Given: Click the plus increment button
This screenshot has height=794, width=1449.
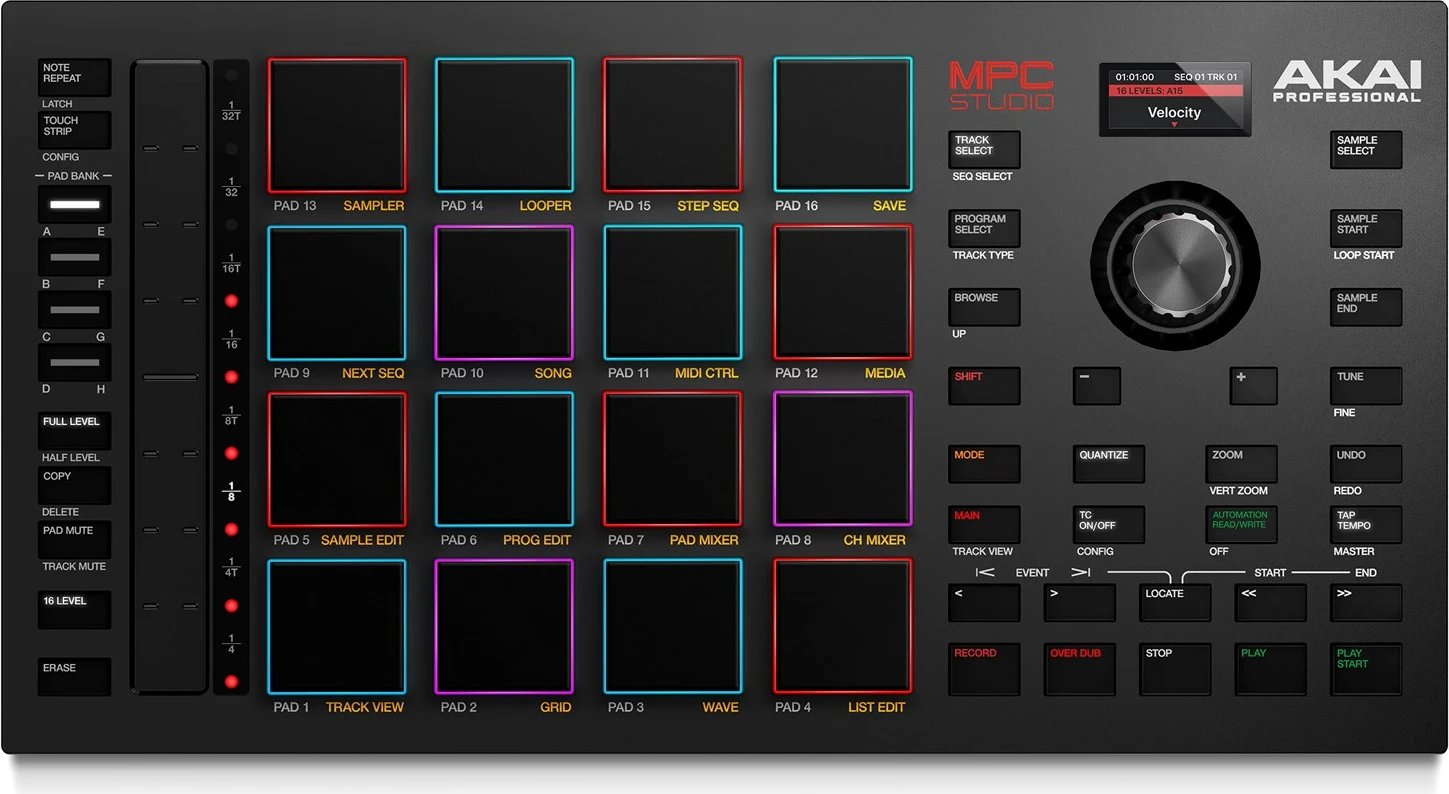Looking at the screenshot, I should 1254,386.
